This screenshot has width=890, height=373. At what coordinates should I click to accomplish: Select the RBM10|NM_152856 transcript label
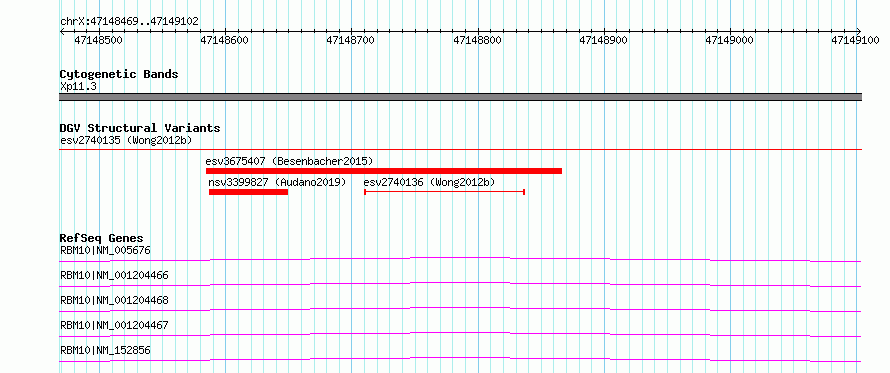106,350
